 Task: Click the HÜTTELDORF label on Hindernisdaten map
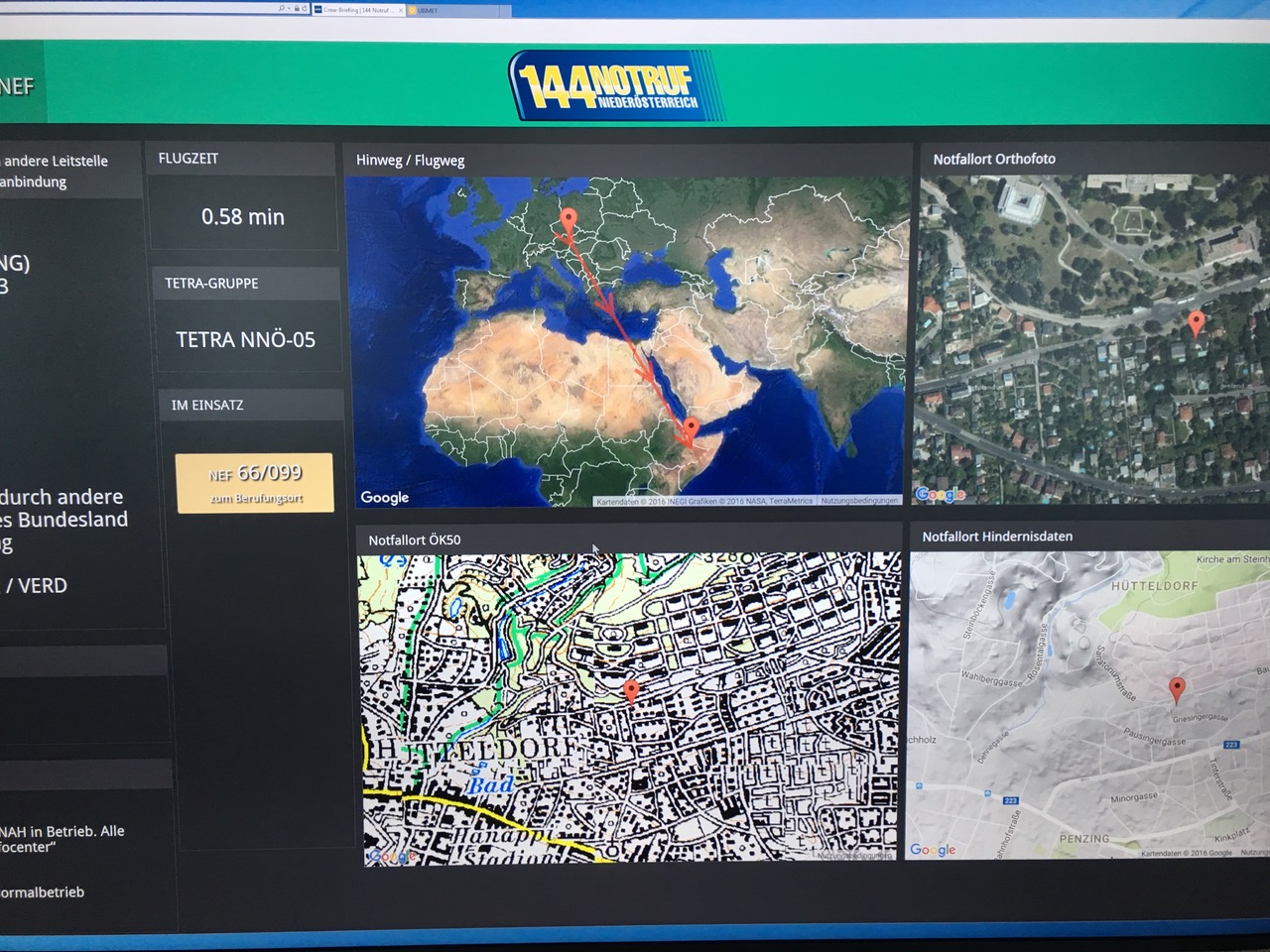point(1154,586)
